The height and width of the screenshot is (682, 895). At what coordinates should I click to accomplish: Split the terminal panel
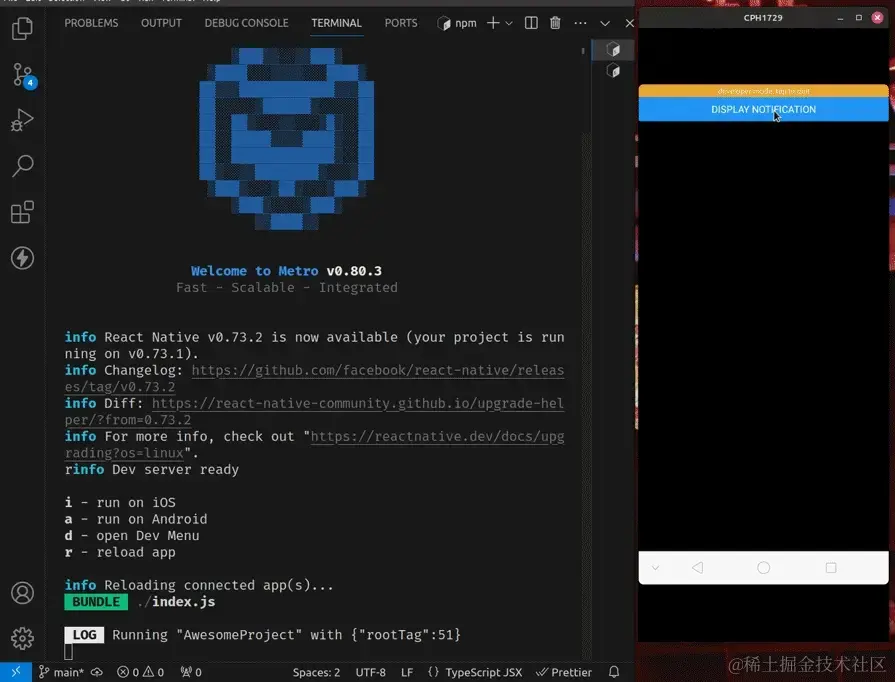click(x=531, y=23)
